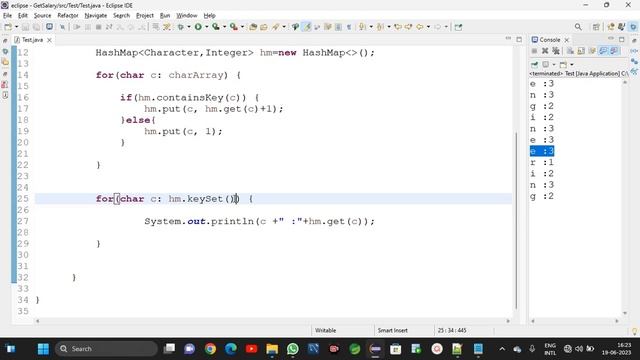Click the Pin Editor icon
This screenshot has width=640, height=360.
(x=458, y=27)
